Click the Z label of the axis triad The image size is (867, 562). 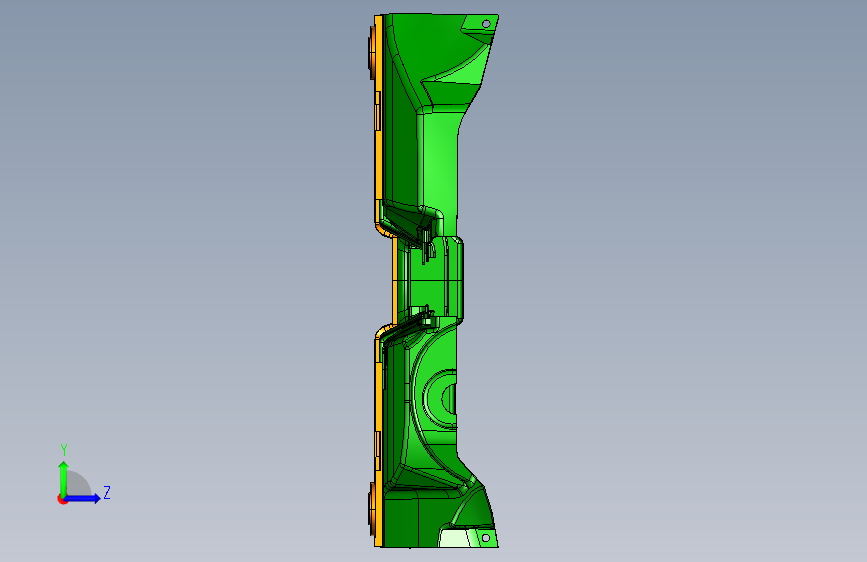click(107, 492)
